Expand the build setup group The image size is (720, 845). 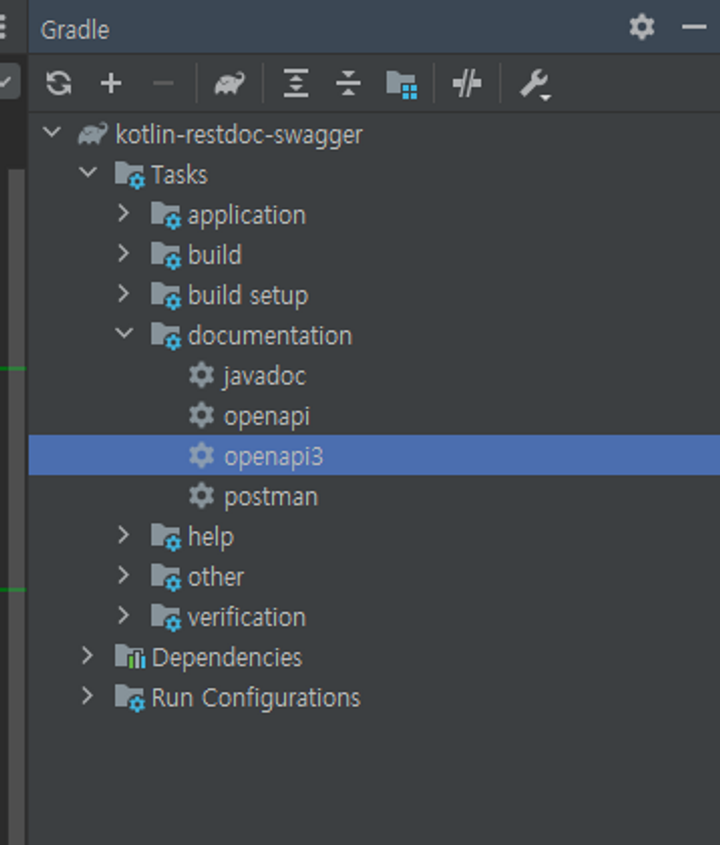click(x=123, y=294)
